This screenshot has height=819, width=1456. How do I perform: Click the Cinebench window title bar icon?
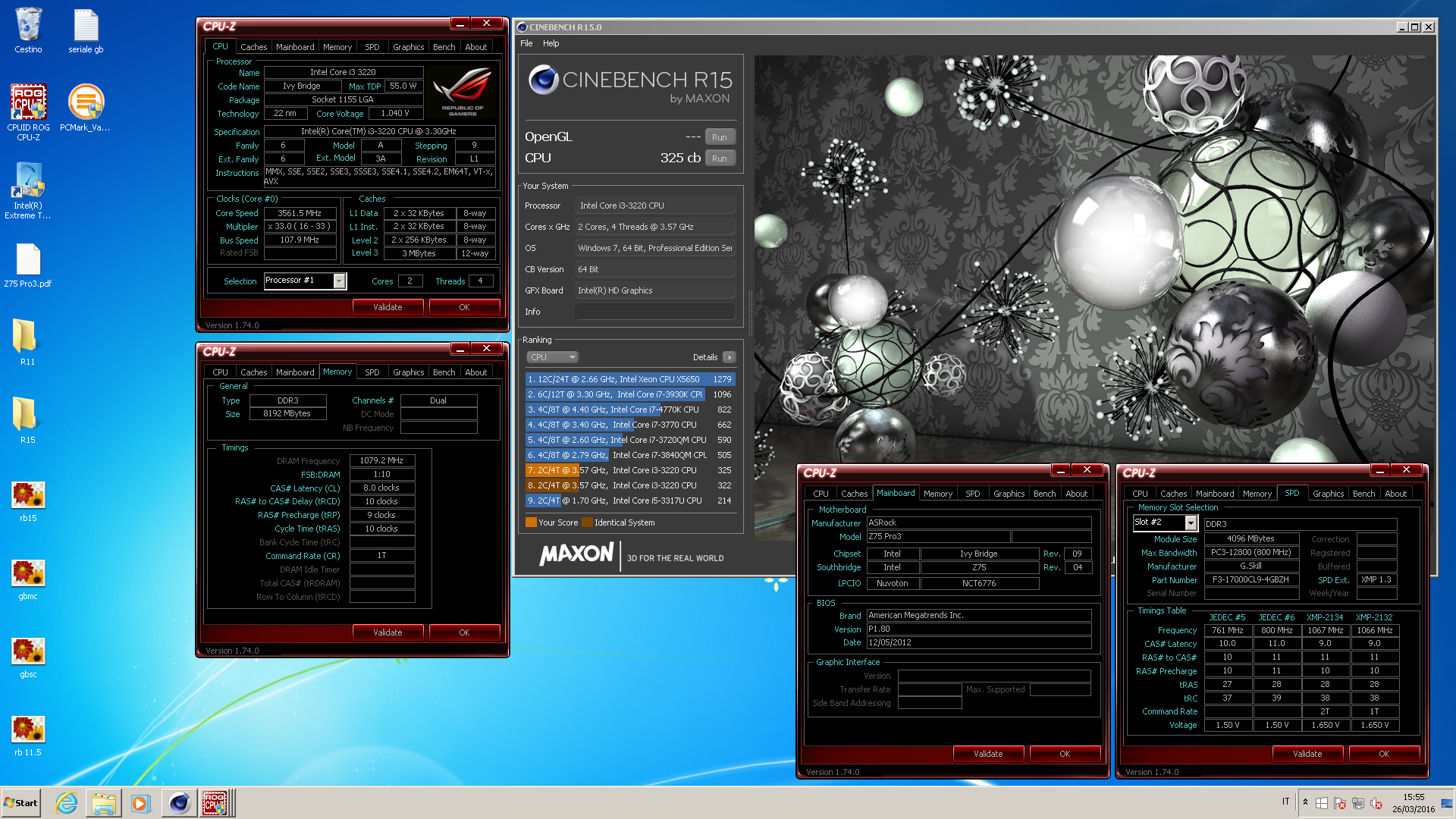pos(522,27)
